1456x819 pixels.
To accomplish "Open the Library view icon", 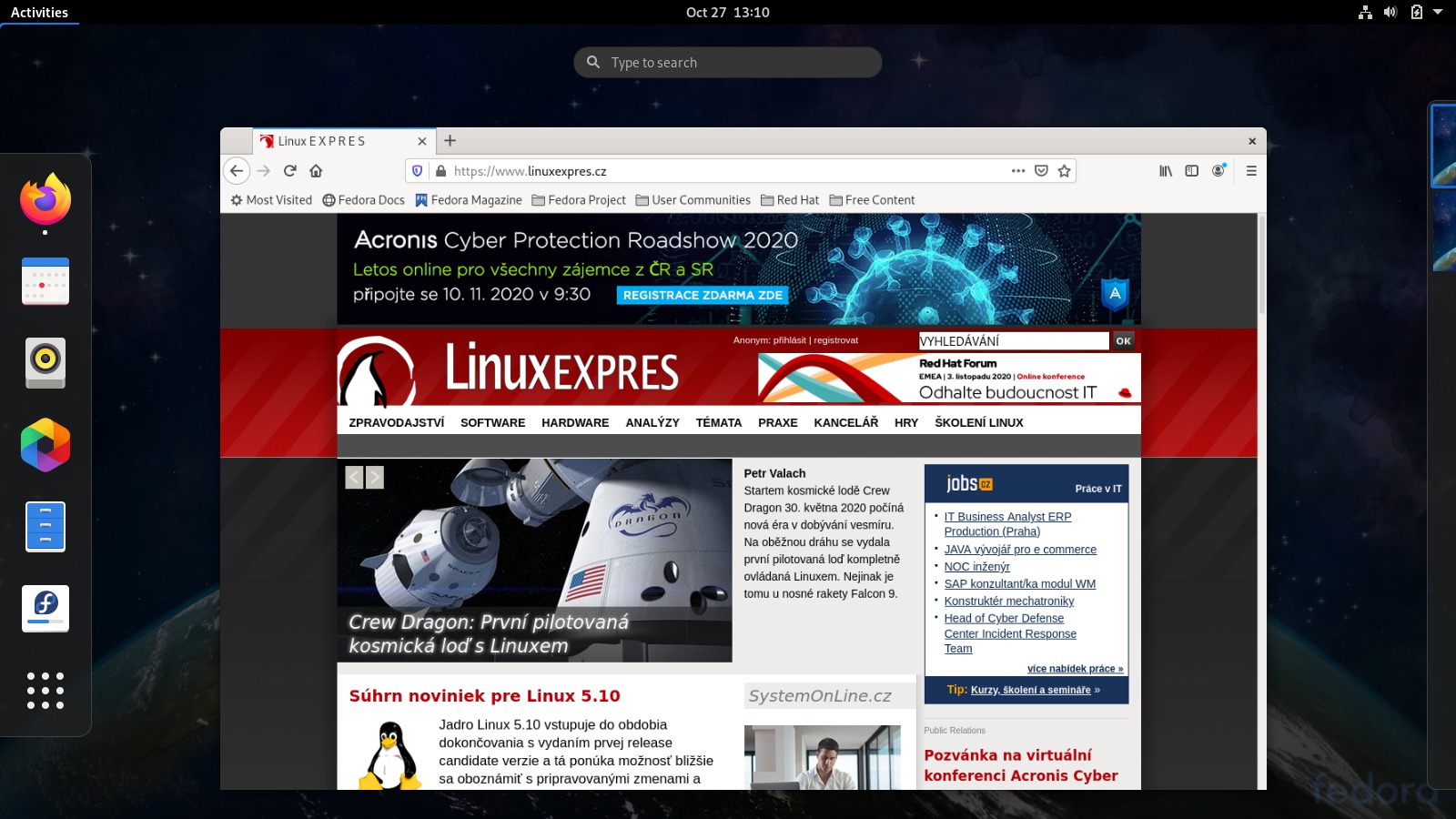I will (x=1166, y=170).
